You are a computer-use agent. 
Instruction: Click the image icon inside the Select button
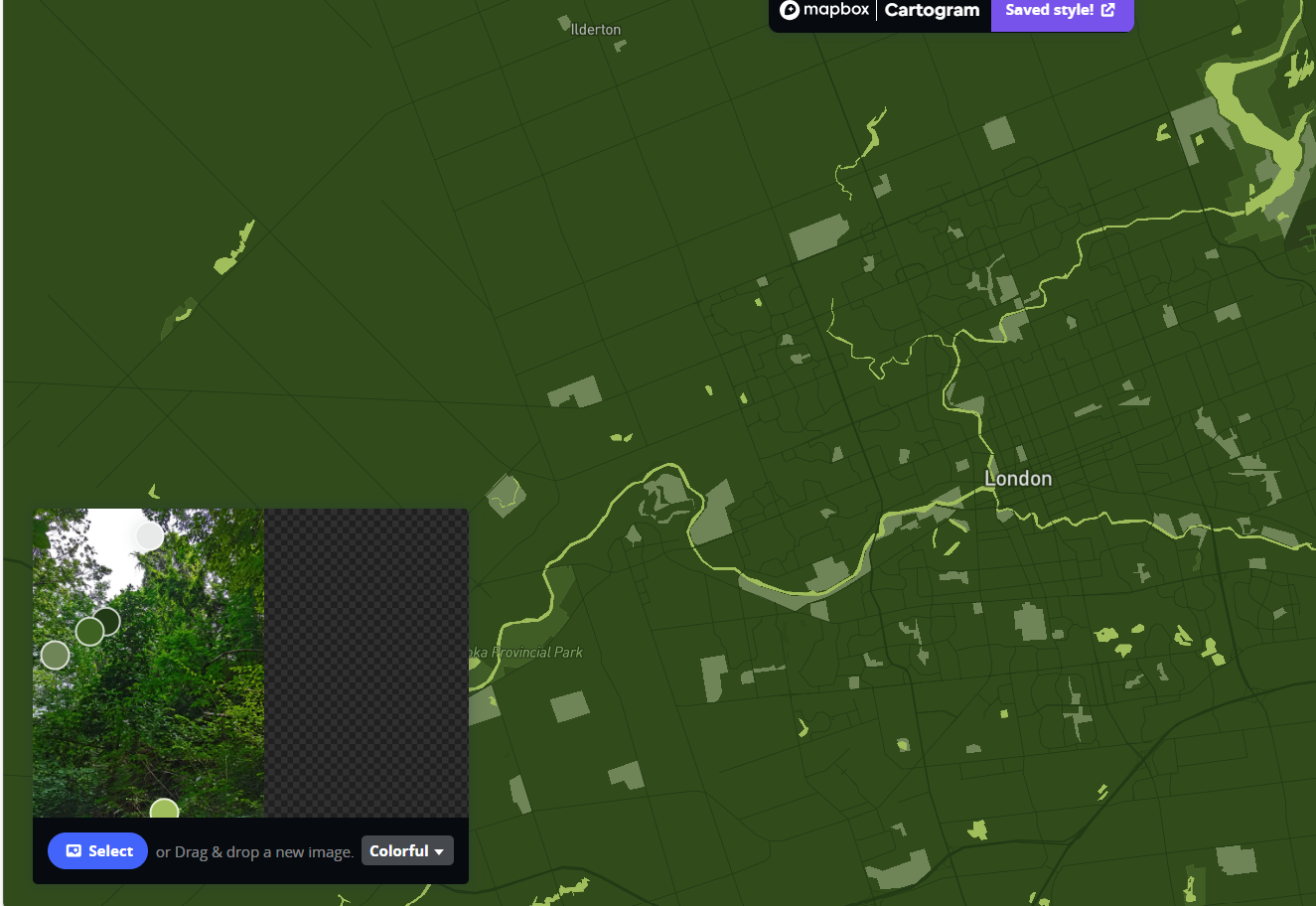pyautogui.click(x=73, y=850)
